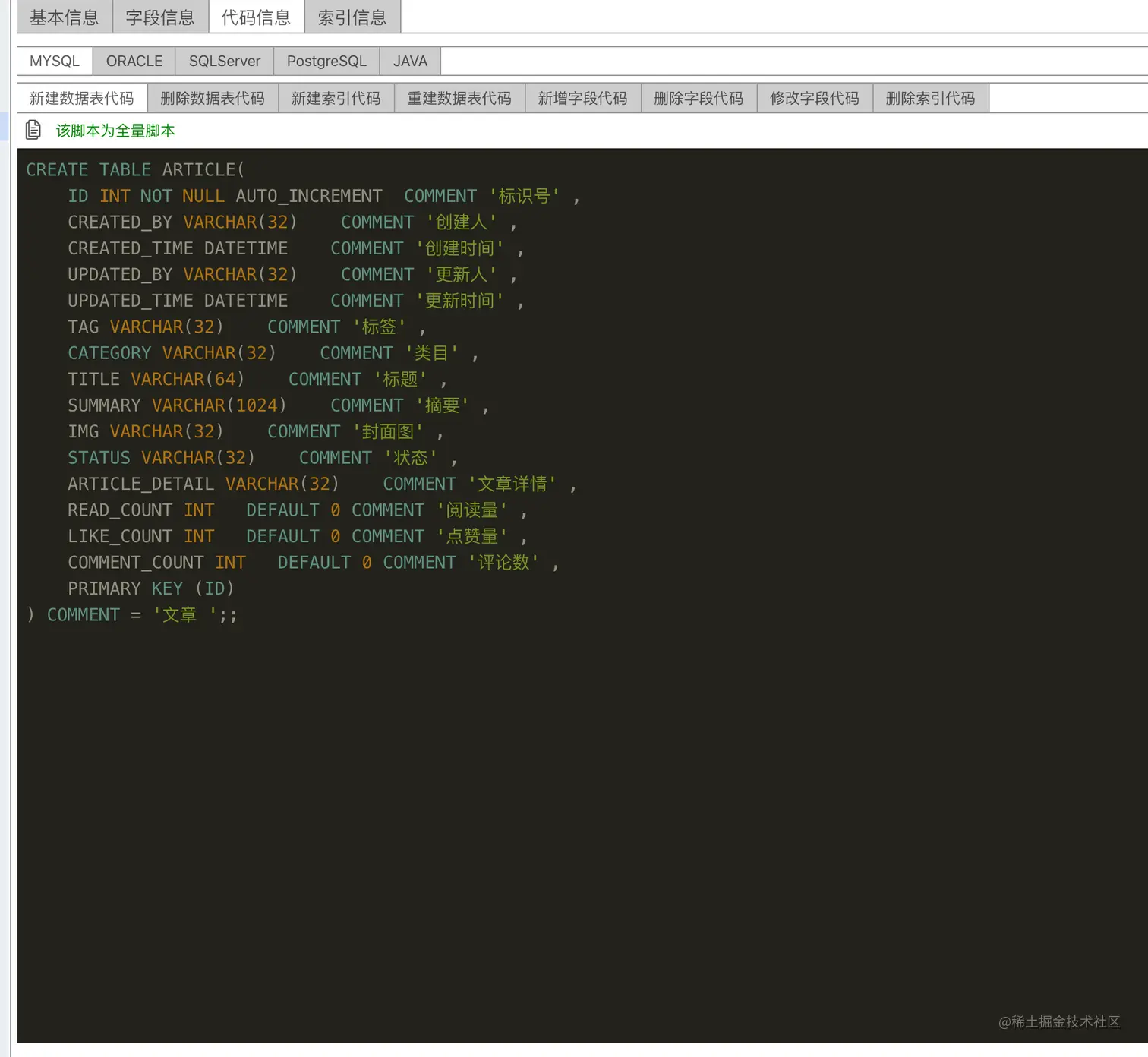Click the script document icon
Screen dimensions: 1148x1057
[x=33, y=130]
